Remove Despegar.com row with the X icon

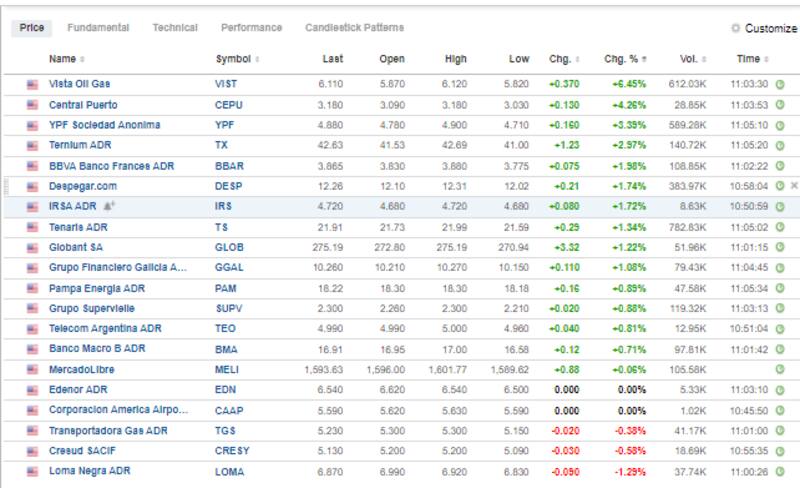pyautogui.click(x=794, y=186)
